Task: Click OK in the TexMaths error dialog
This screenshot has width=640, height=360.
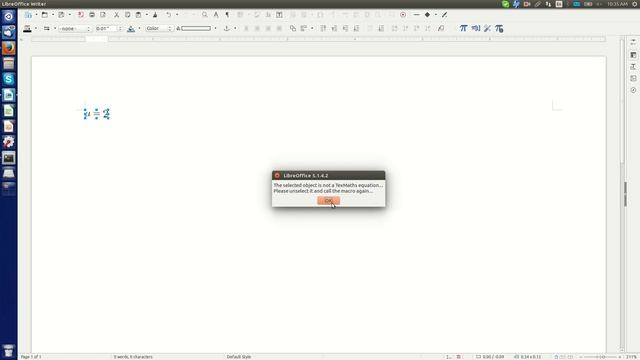Action: click(x=328, y=200)
